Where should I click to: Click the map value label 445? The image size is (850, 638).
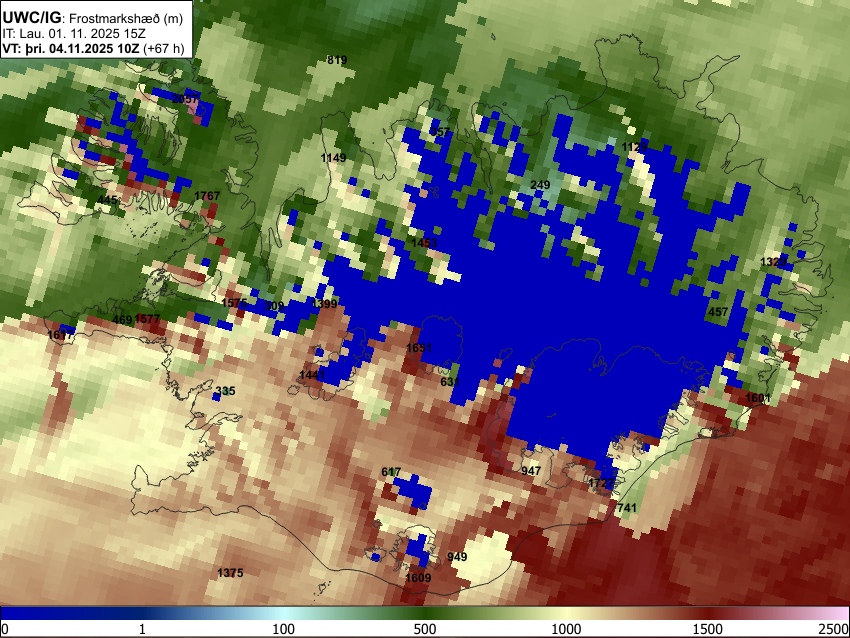click(x=107, y=201)
